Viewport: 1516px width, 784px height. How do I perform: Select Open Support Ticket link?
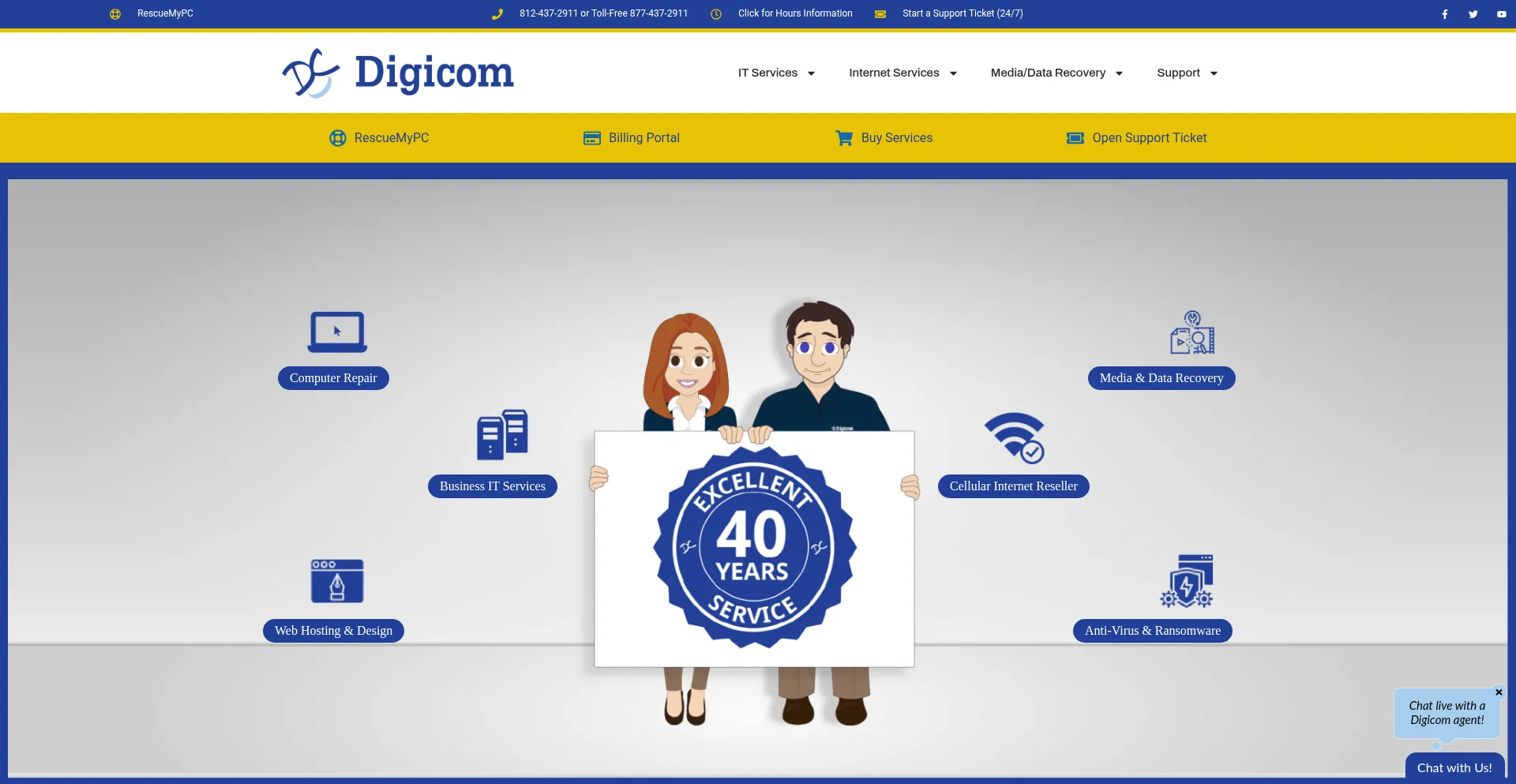pos(1150,138)
